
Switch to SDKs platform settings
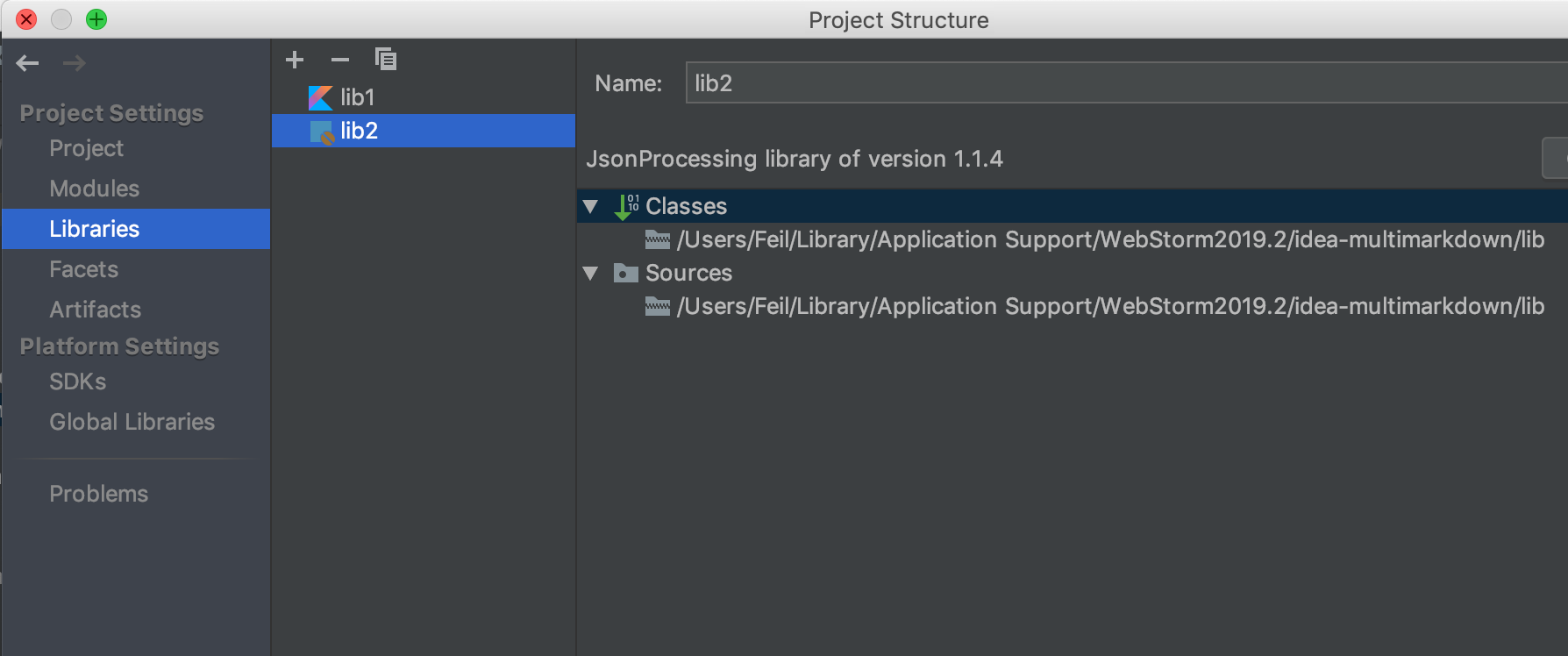[x=78, y=381]
